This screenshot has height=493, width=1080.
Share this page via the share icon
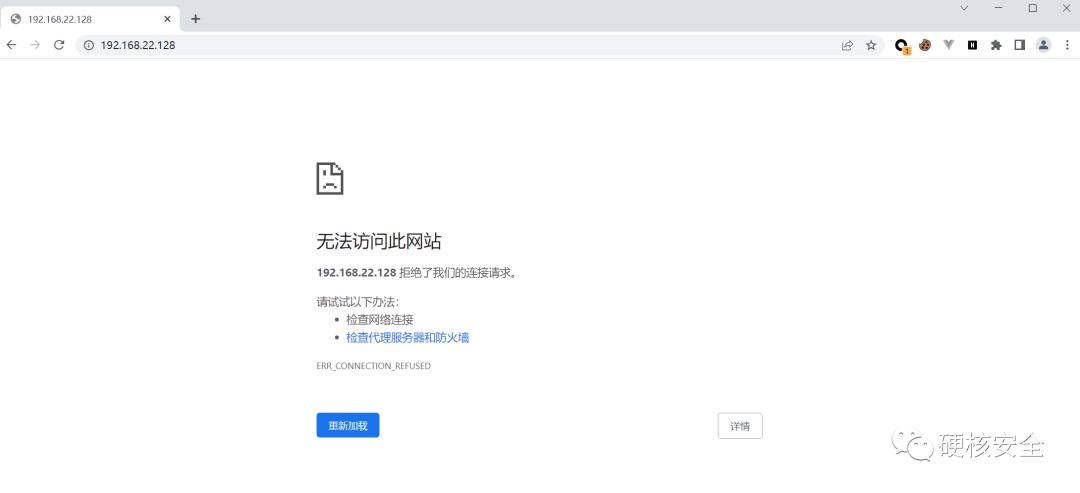(x=847, y=45)
